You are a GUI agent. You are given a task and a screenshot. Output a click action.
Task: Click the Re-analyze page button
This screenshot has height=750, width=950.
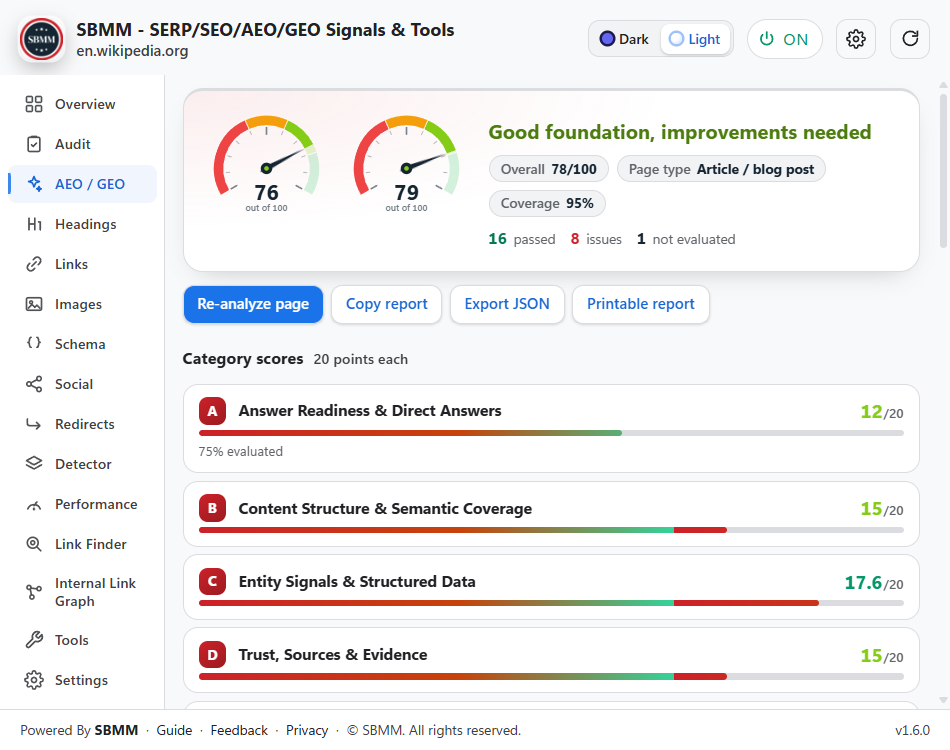click(253, 304)
